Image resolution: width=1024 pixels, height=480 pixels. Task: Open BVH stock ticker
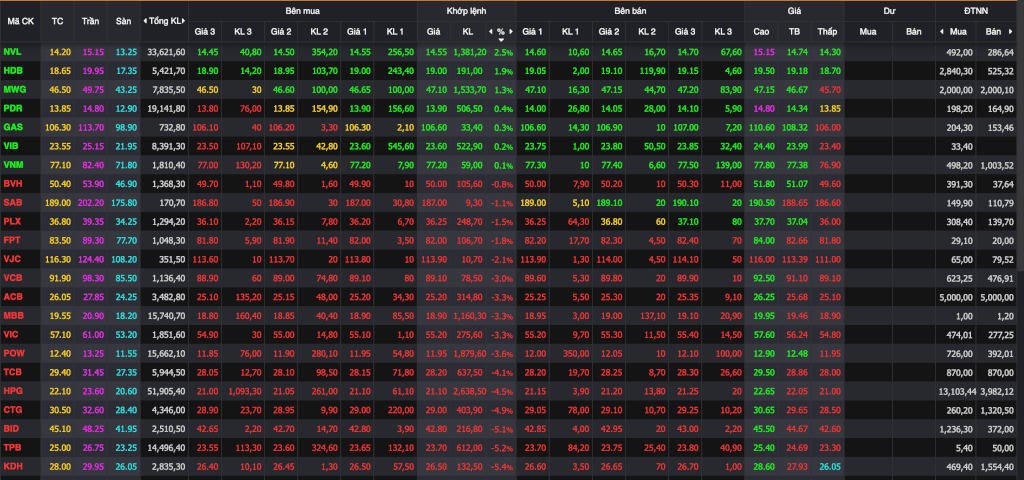click(13, 184)
